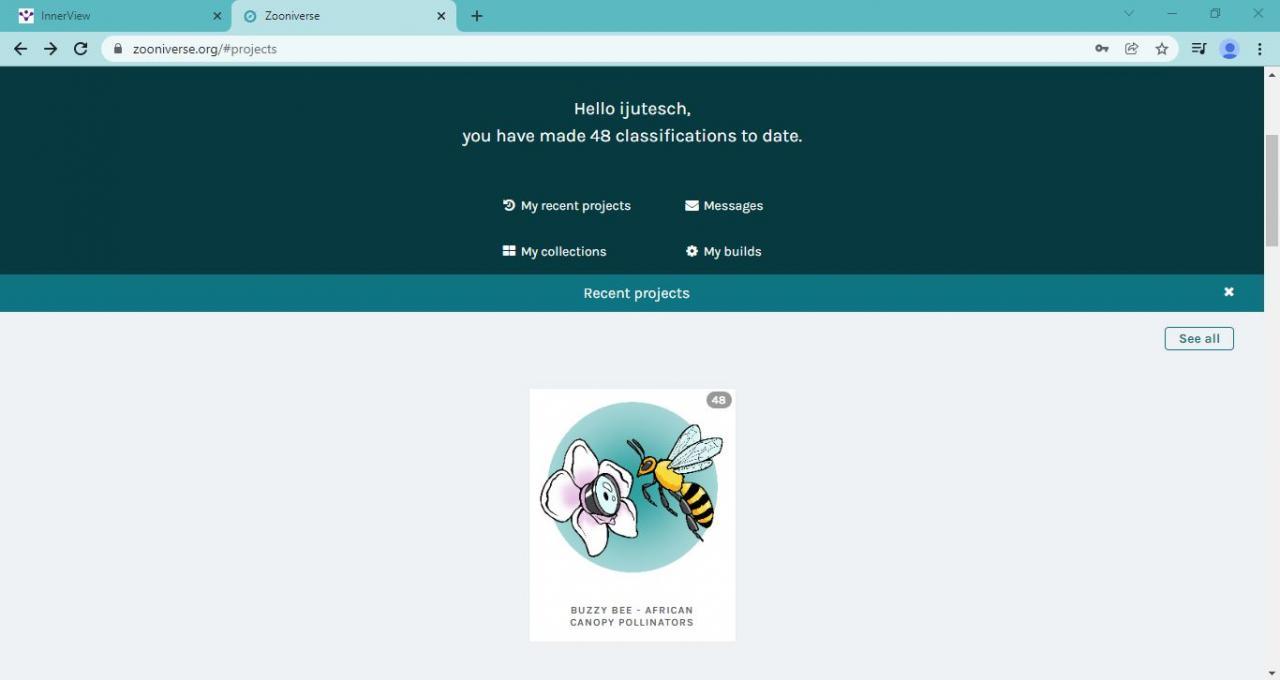Click the grid icon beside My collections
The width and height of the screenshot is (1280, 680).
tap(509, 251)
